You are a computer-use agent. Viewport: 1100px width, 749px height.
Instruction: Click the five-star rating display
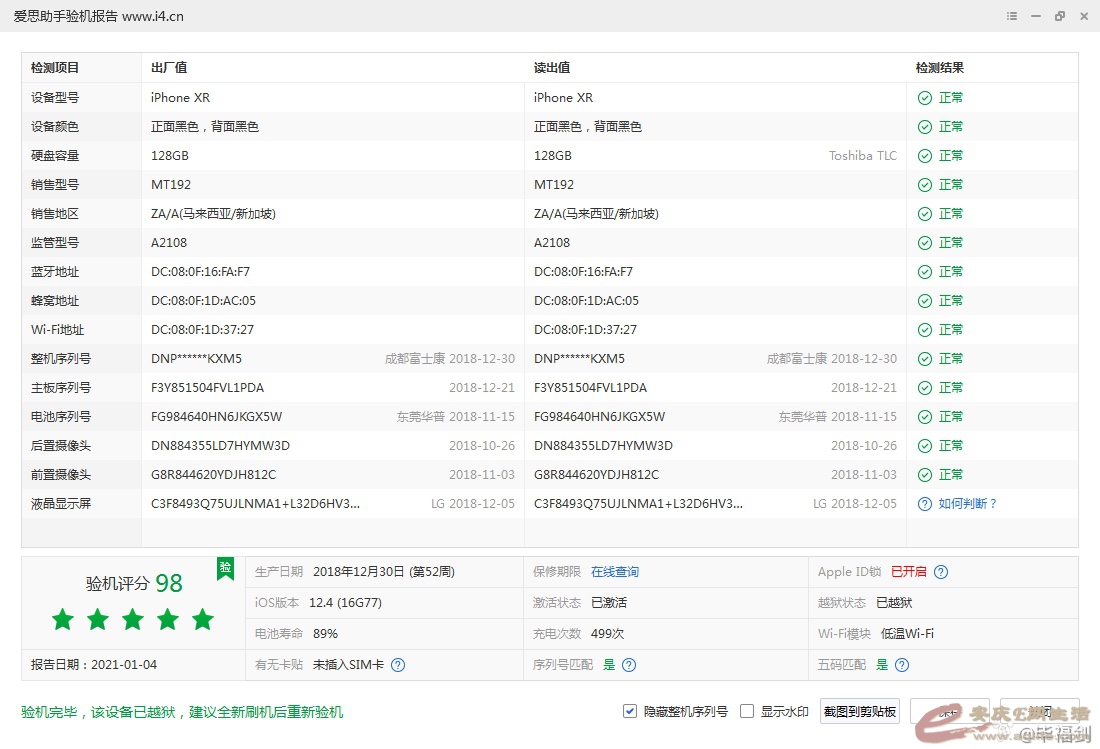coord(132,620)
